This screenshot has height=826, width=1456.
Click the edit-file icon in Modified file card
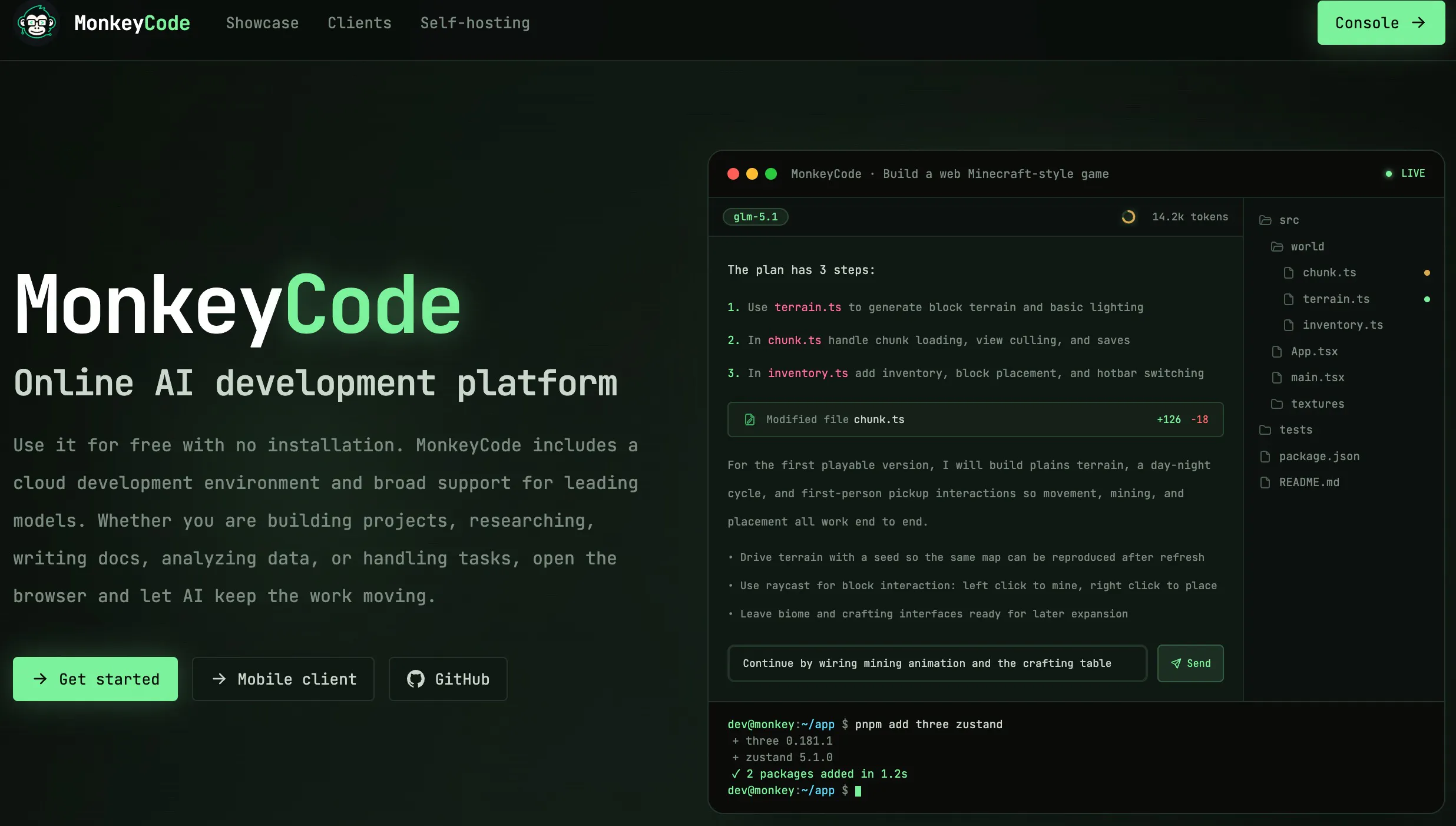[749, 419]
